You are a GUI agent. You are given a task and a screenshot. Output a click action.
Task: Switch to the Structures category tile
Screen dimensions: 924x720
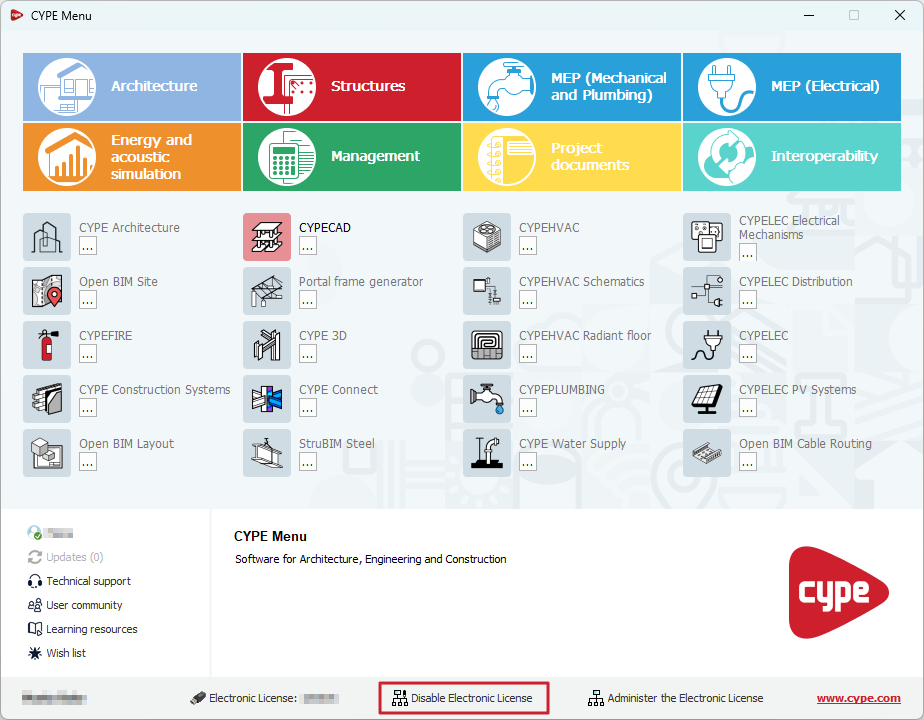coord(352,87)
